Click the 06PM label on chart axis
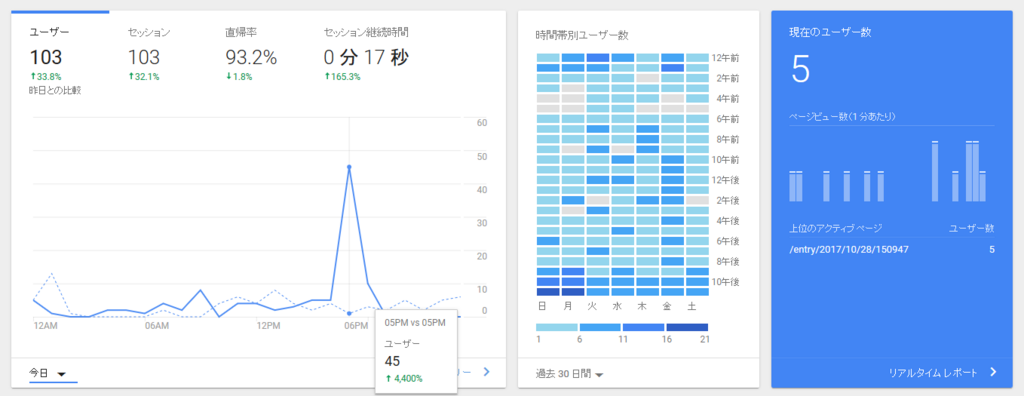Image resolution: width=1024 pixels, height=396 pixels. pyautogui.click(x=356, y=325)
